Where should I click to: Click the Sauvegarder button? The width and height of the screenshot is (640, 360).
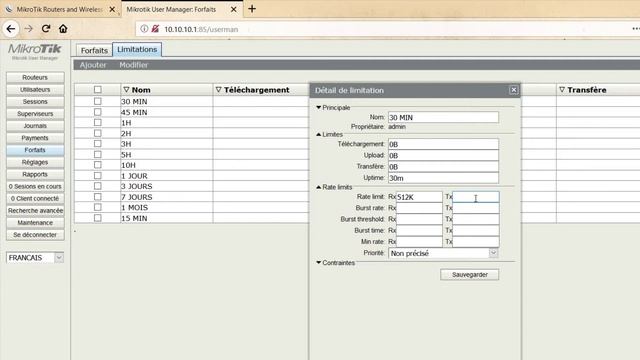(469, 275)
